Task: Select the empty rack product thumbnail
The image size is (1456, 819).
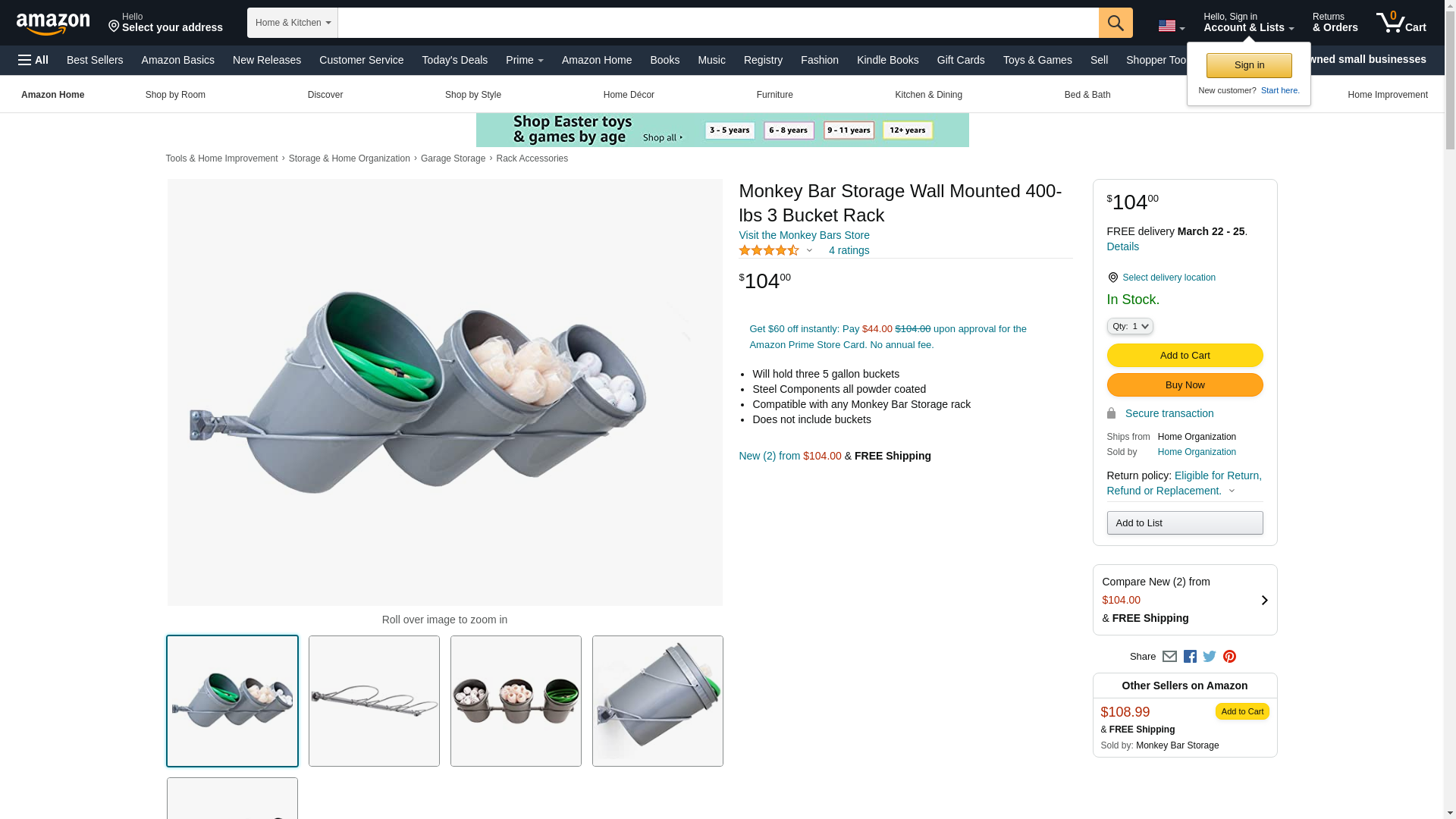Action: [x=374, y=701]
